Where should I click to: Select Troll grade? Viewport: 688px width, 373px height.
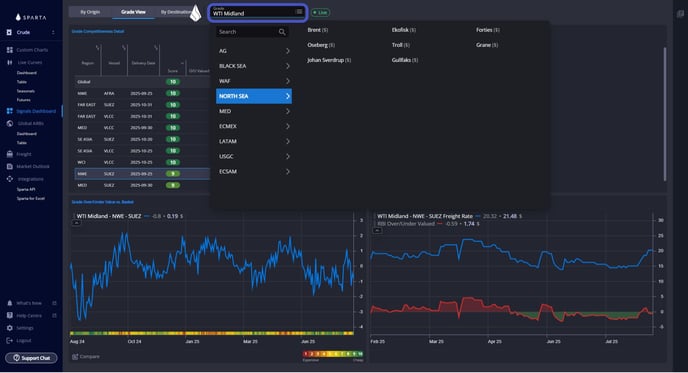click(401, 45)
